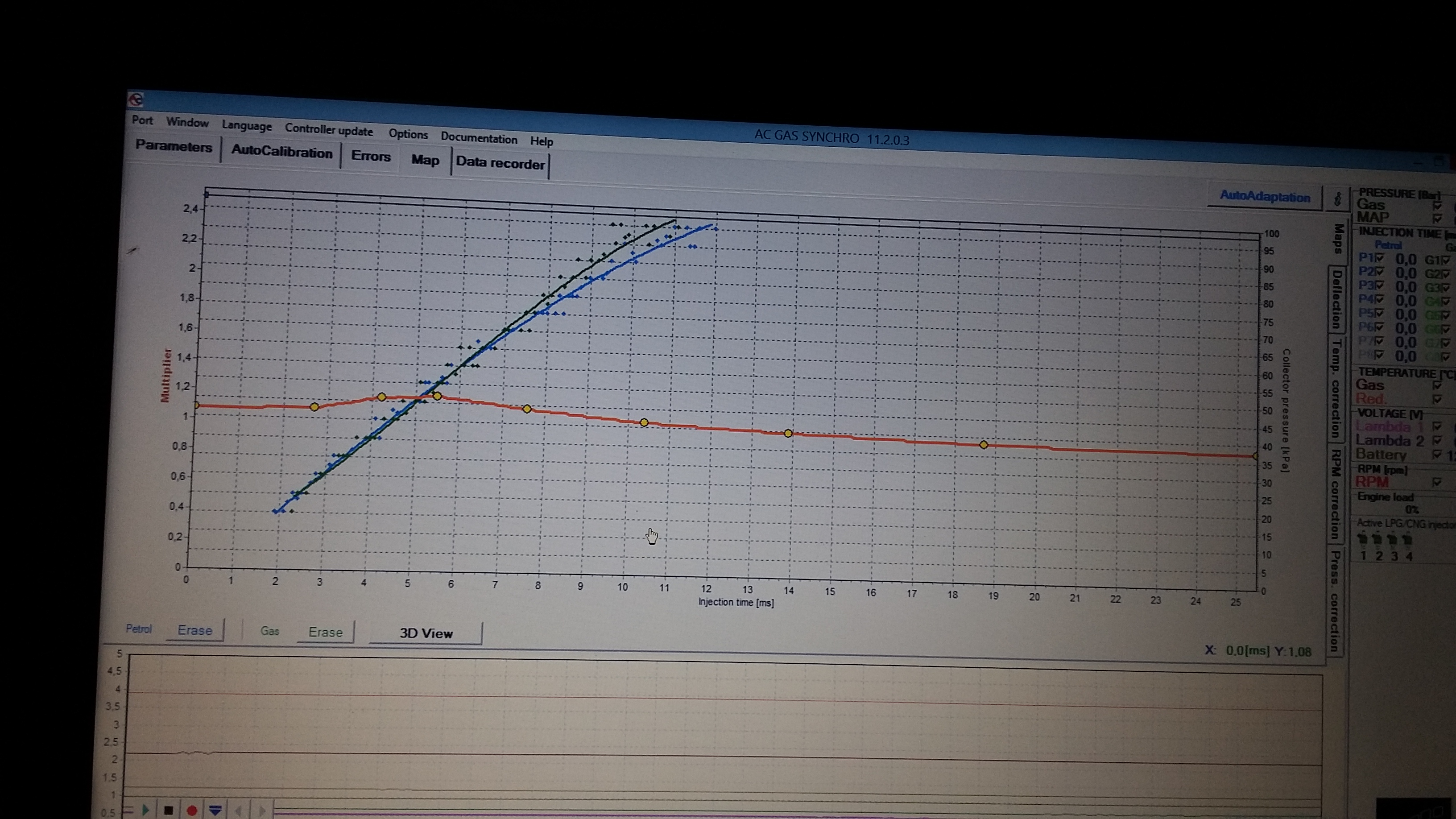
Task: Click the blue download arrow icon
Action: (x=215, y=811)
